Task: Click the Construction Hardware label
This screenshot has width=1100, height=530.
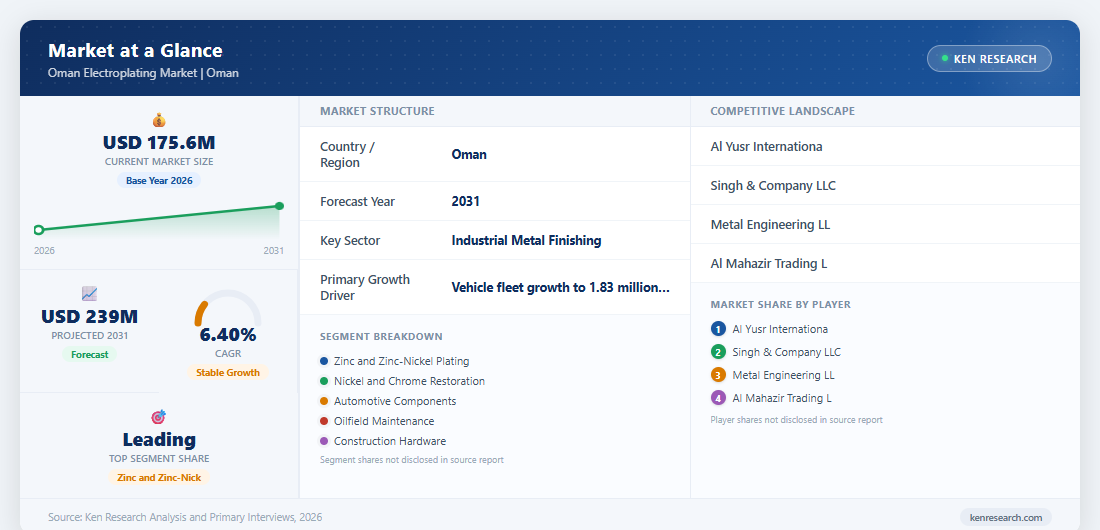Action: (x=390, y=442)
